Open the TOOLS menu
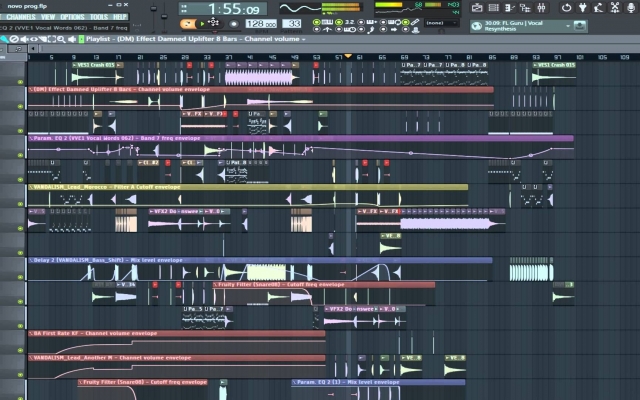 [x=99, y=17]
